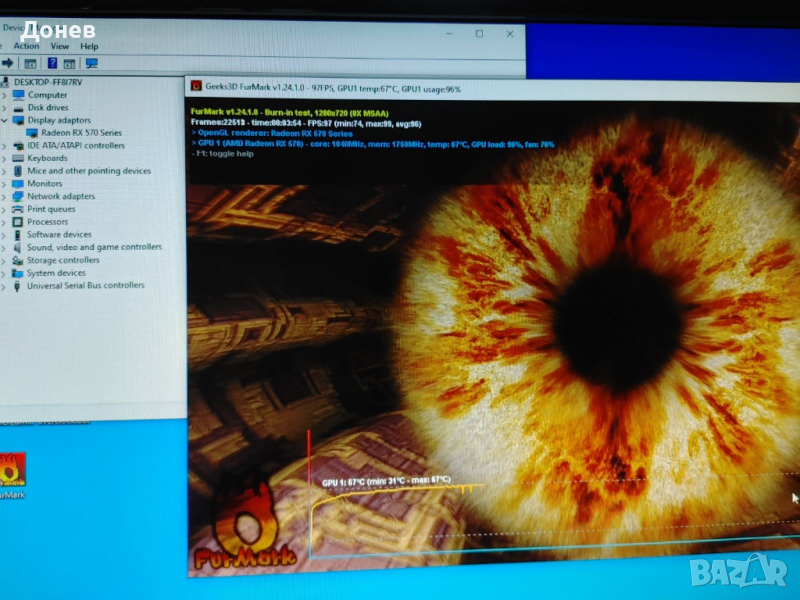Maximize the Device Manager window
Viewport: 800px width, 600px height.
tap(479, 33)
